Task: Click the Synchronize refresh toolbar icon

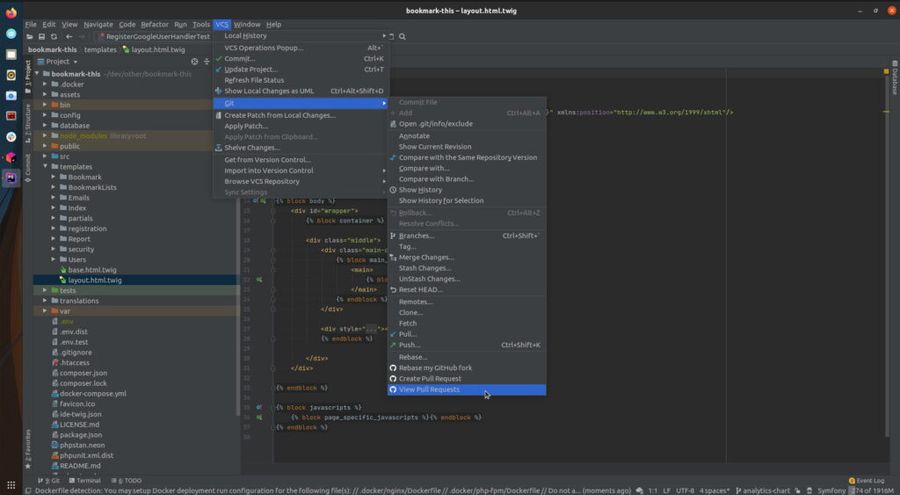Action: point(56,36)
